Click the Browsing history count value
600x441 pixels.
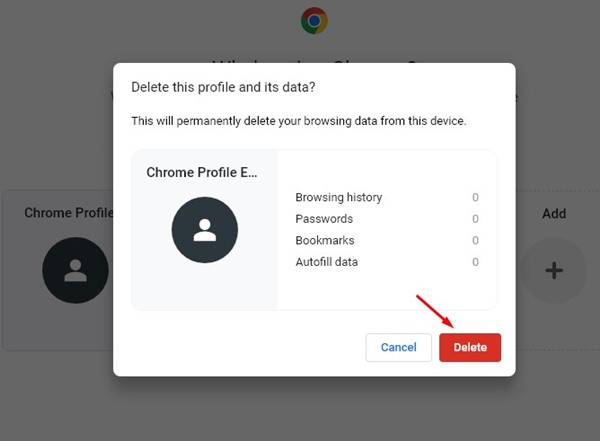pyautogui.click(x=475, y=197)
